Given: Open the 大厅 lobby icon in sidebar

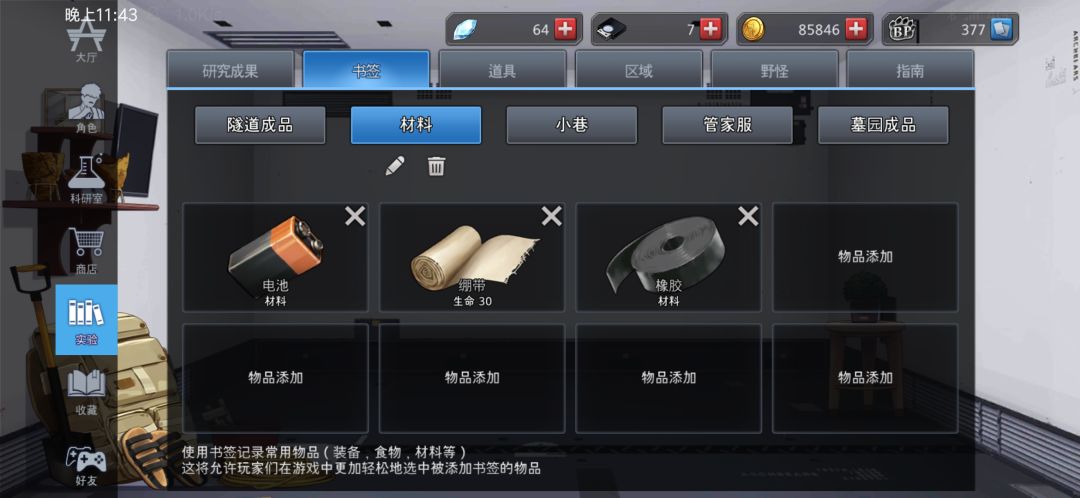Looking at the screenshot, I should (x=86, y=41).
